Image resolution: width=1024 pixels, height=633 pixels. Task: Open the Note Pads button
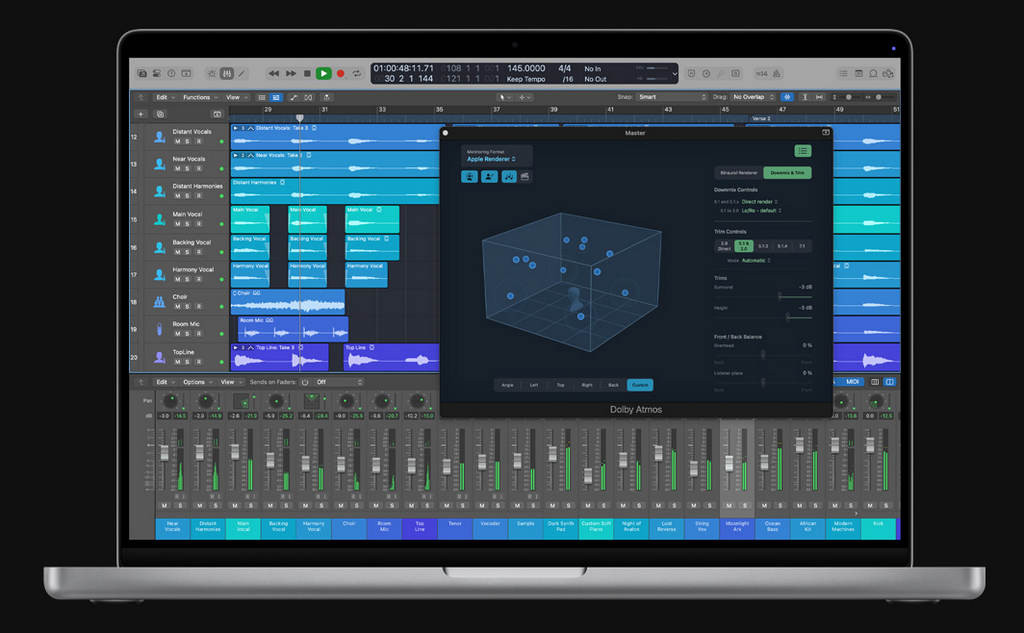[x=859, y=74]
